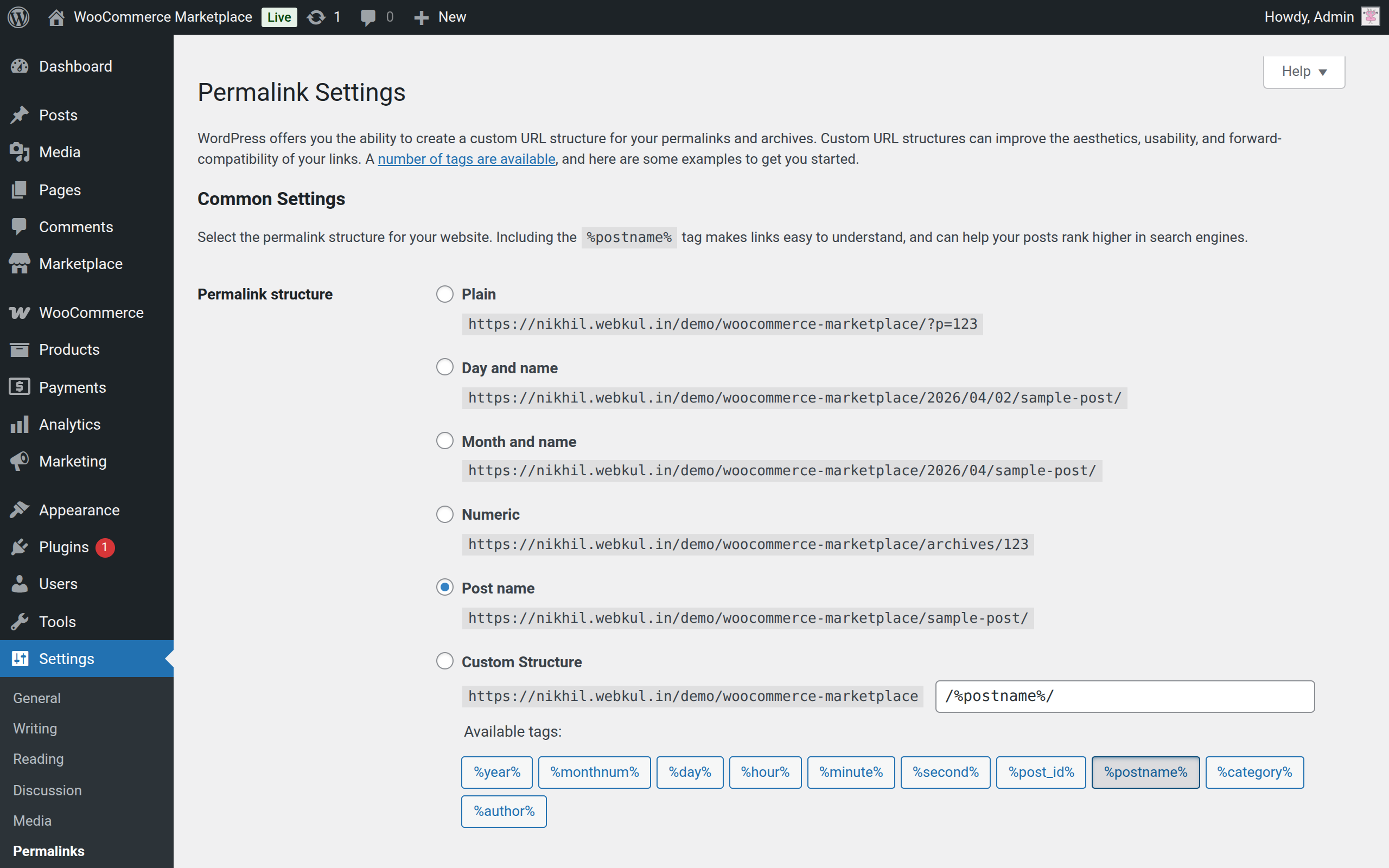Click the custom structure text field
The width and height of the screenshot is (1389, 868).
pos(1124,697)
